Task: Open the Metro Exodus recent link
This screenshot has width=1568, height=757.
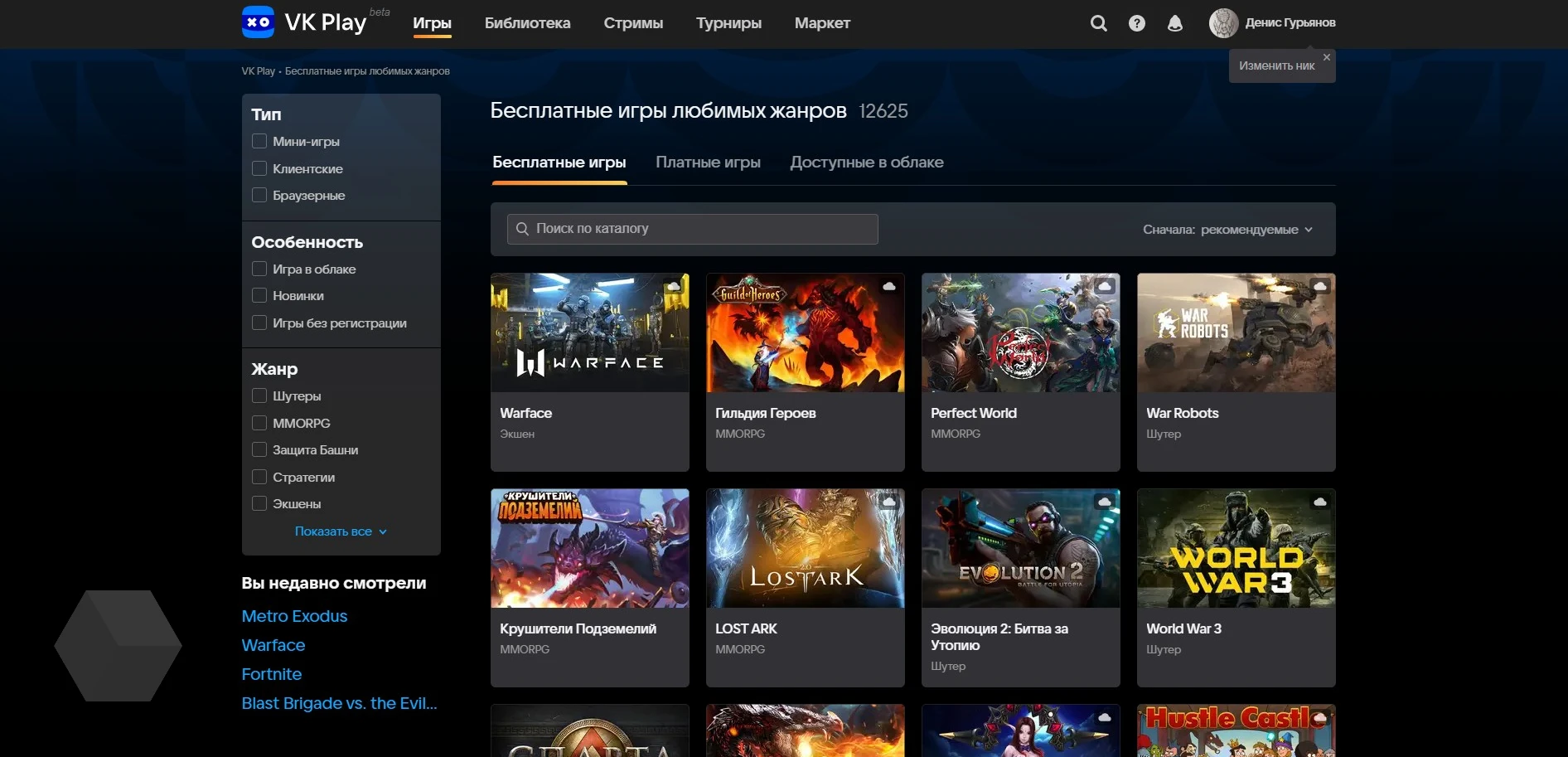Action: click(x=294, y=616)
